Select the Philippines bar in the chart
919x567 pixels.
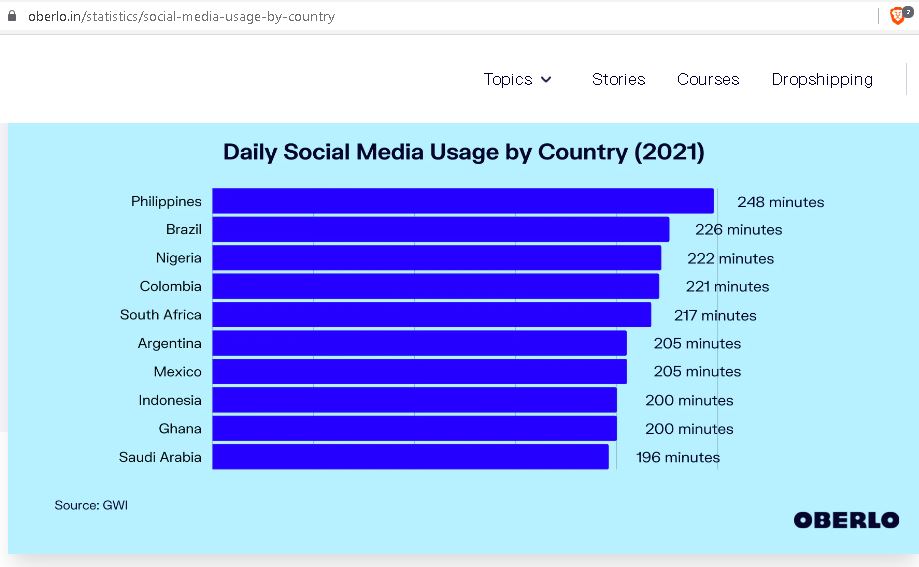[462, 201]
